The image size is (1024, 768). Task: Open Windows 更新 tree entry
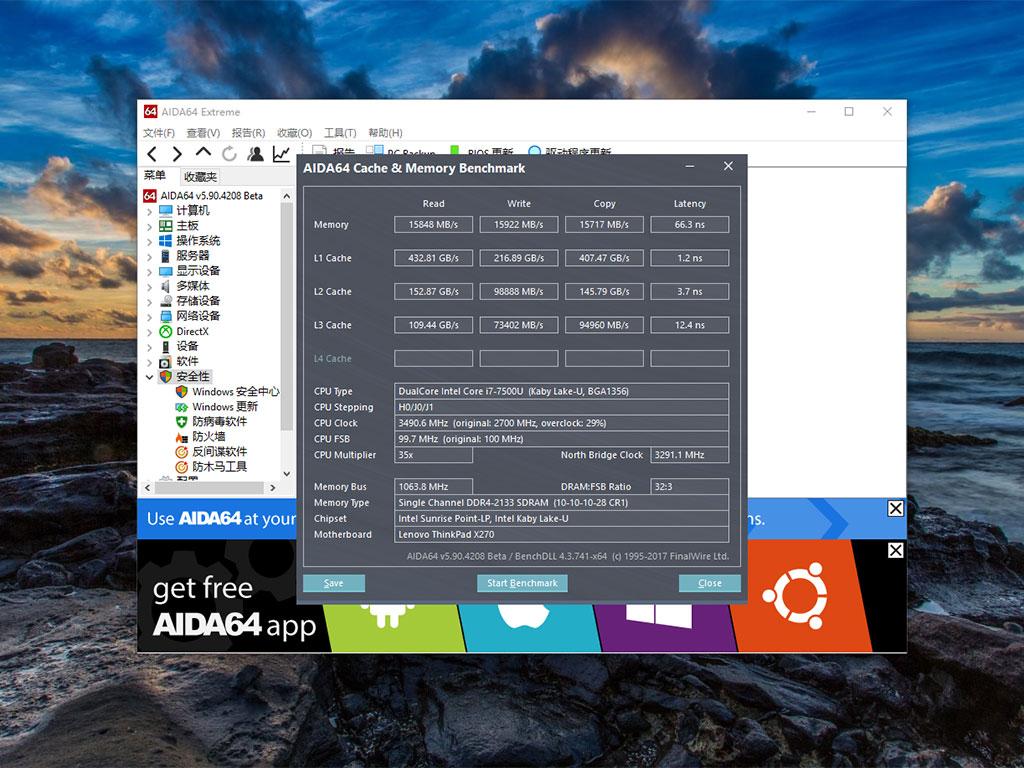[x=225, y=406]
